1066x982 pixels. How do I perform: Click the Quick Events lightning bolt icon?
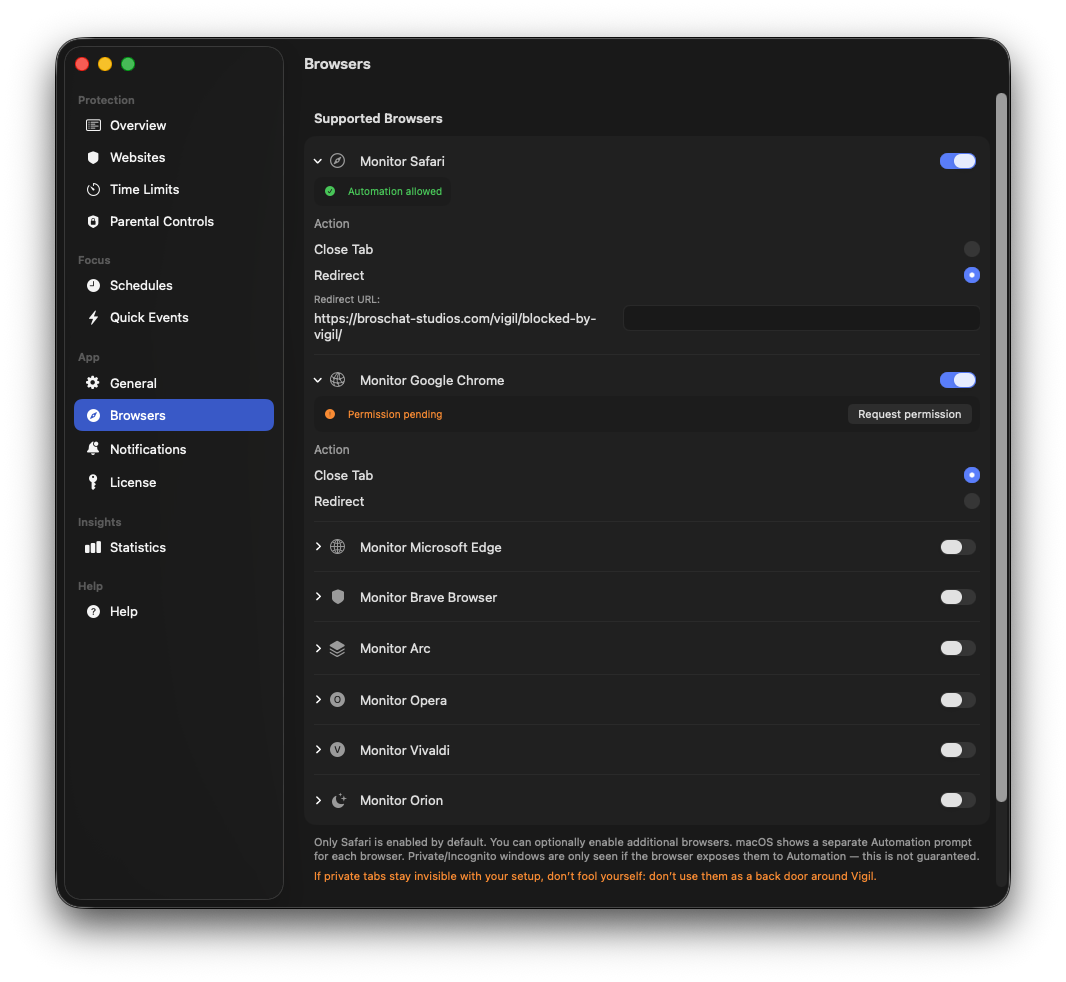click(93, 317)
